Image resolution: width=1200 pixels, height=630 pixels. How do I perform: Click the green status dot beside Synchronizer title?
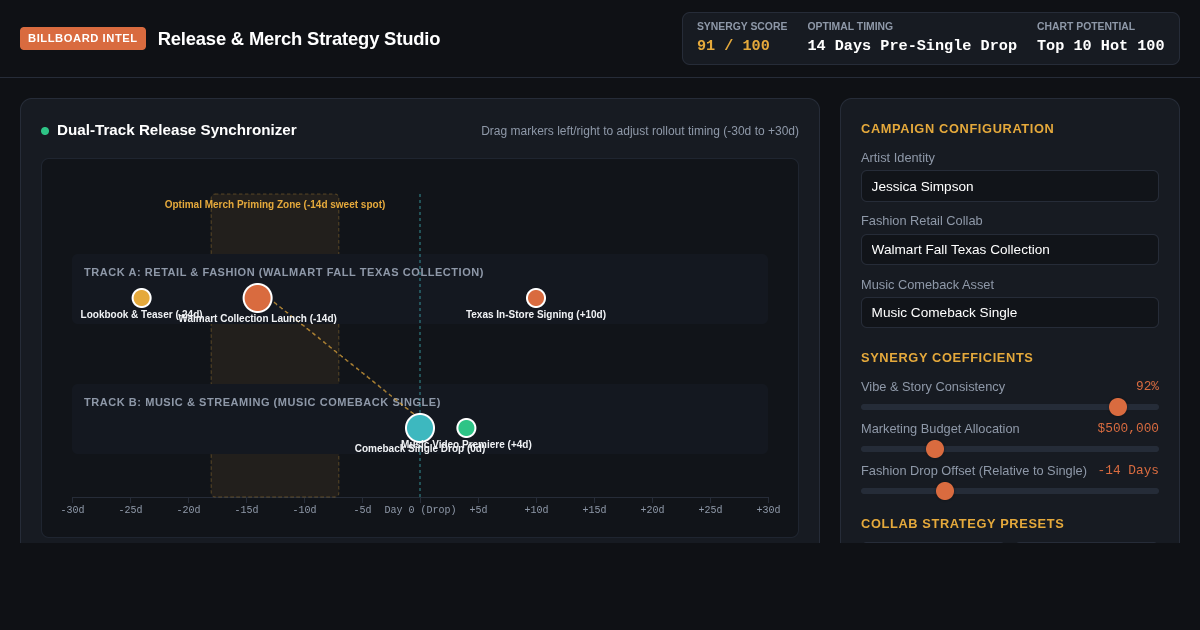point(45,131)
